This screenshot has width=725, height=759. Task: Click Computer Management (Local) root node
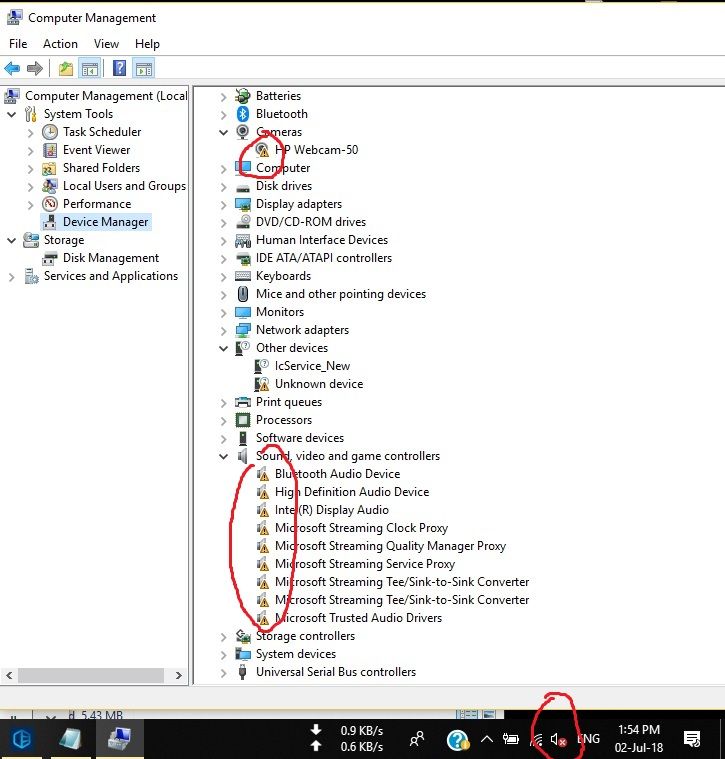pyautogui.click(x=106, y=96)
